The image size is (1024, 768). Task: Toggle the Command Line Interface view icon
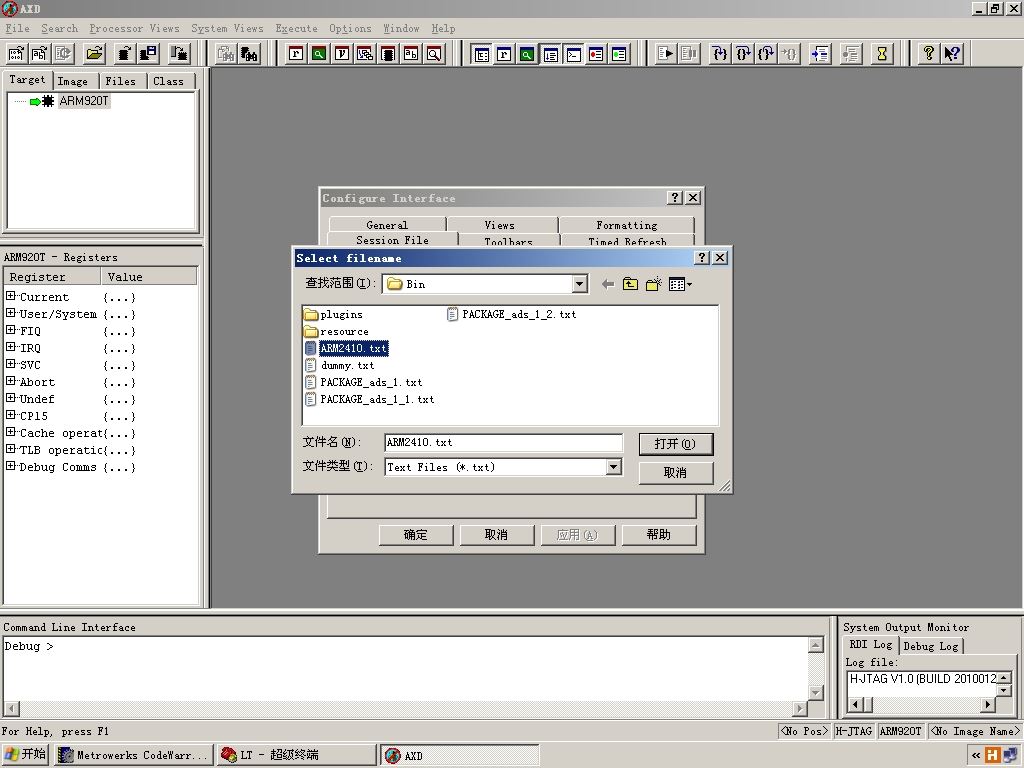(573, 54)
